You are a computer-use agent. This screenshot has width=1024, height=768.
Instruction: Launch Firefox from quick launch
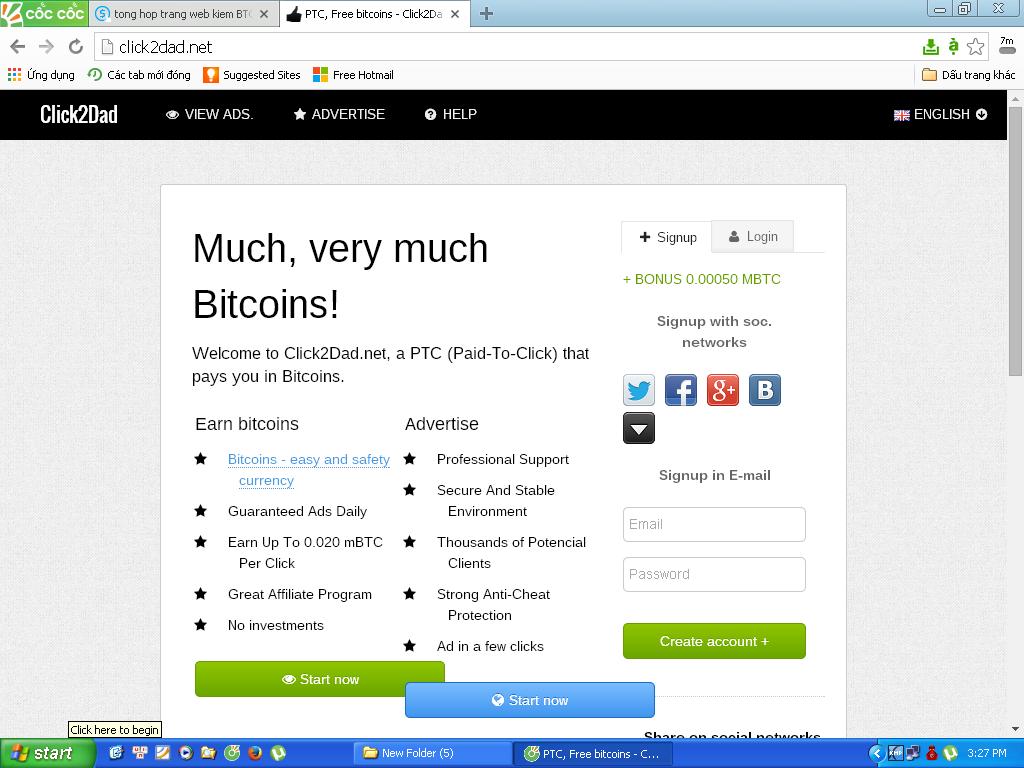pyautogui.click(x=255, y=753)
